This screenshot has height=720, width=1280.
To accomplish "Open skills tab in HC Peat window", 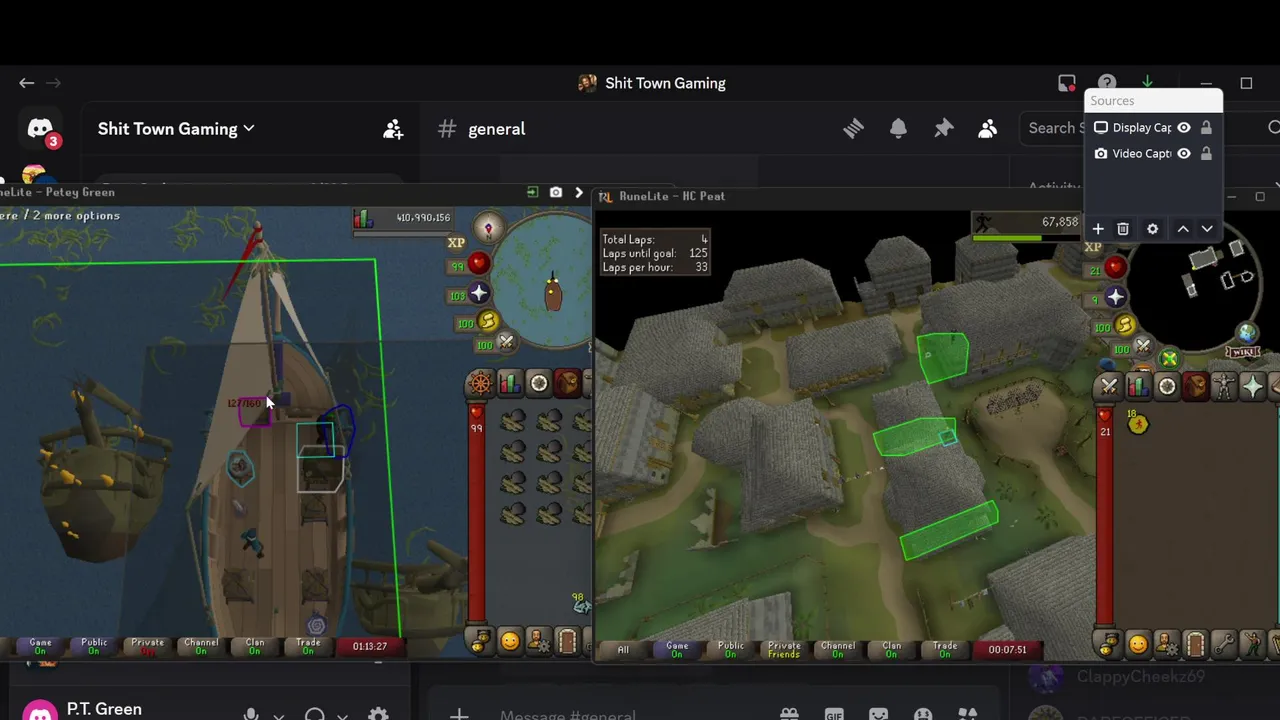I will (x=1138, y=387).
